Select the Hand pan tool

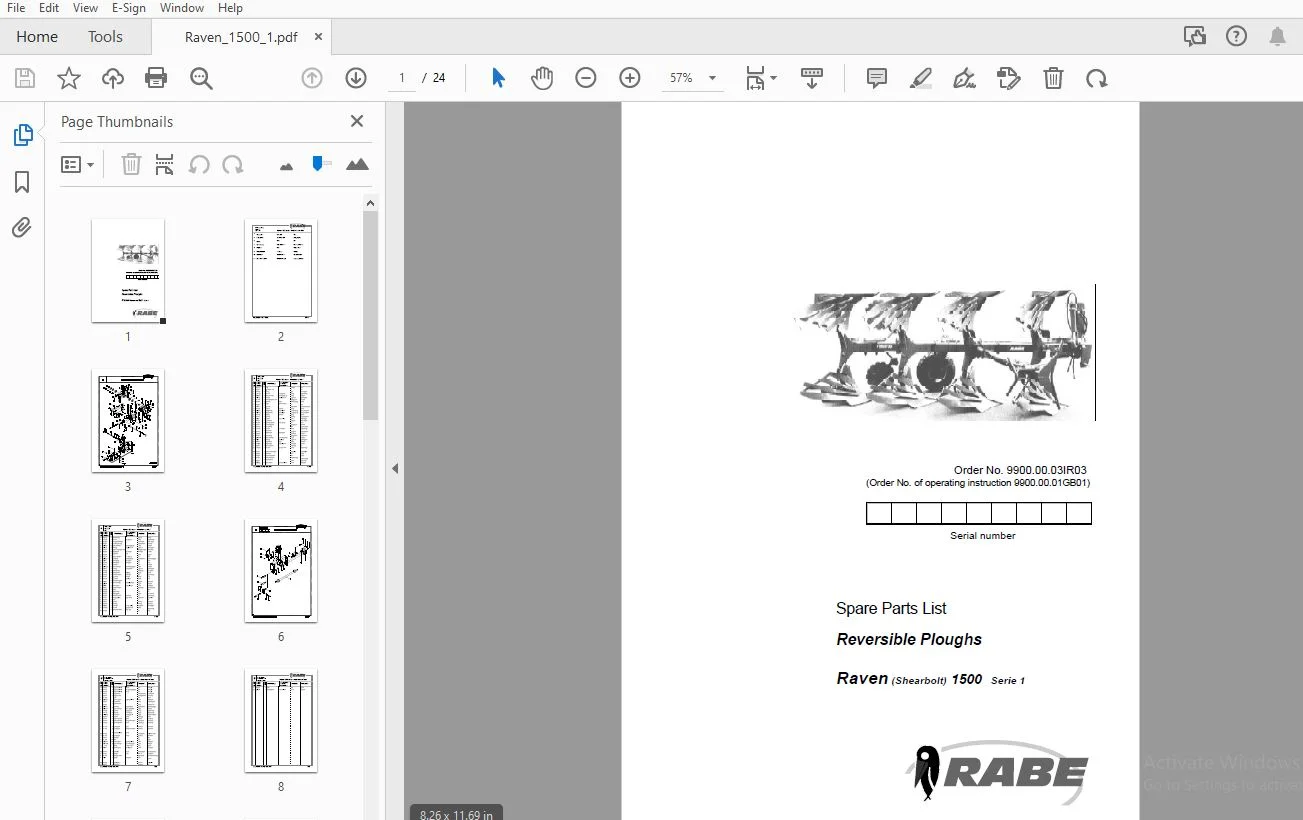[x=542, y=78]
